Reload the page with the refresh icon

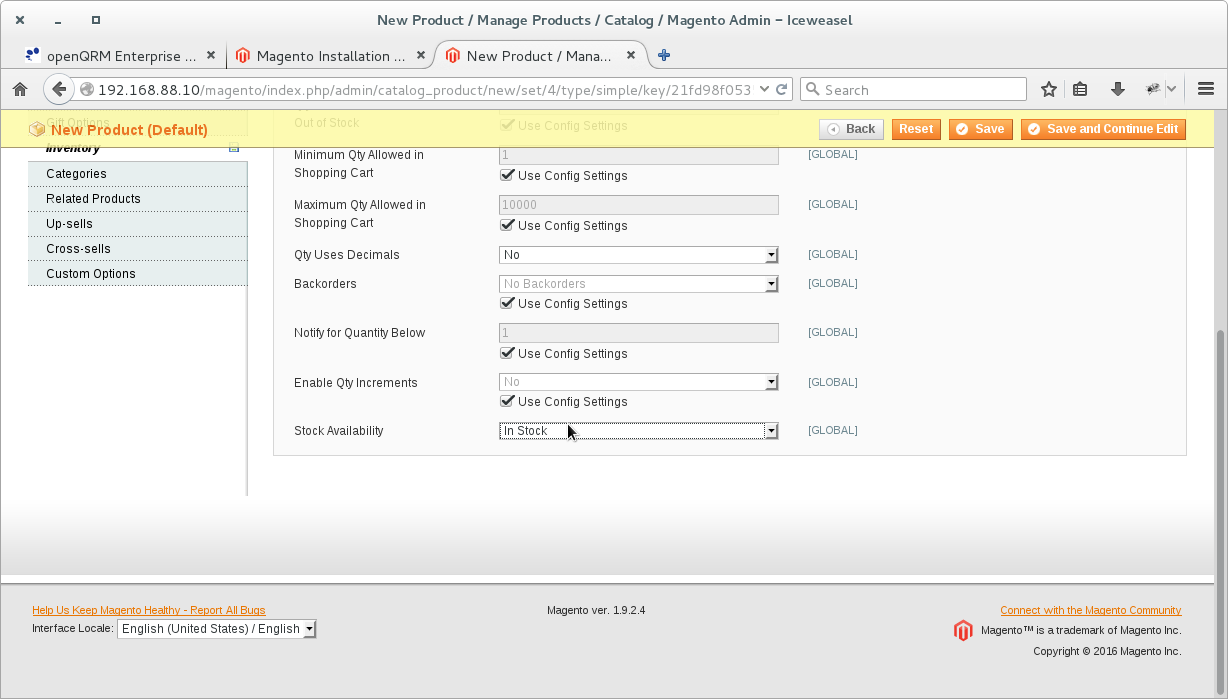tap(781, 89)
